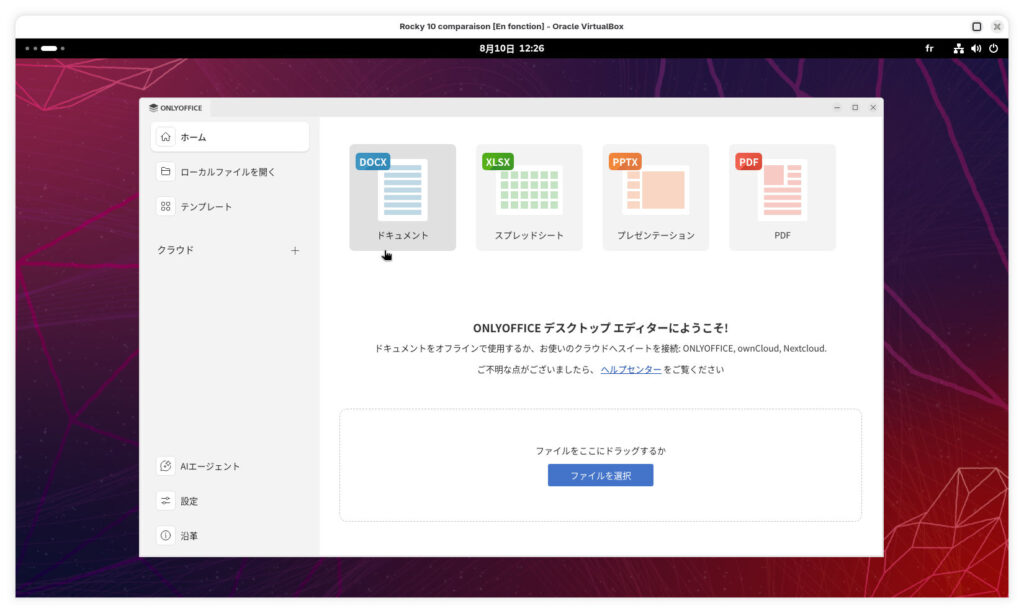Open ローカルファイルを開く in sidebar
This screenshot has width=1024, height=613.
point(230,172)
